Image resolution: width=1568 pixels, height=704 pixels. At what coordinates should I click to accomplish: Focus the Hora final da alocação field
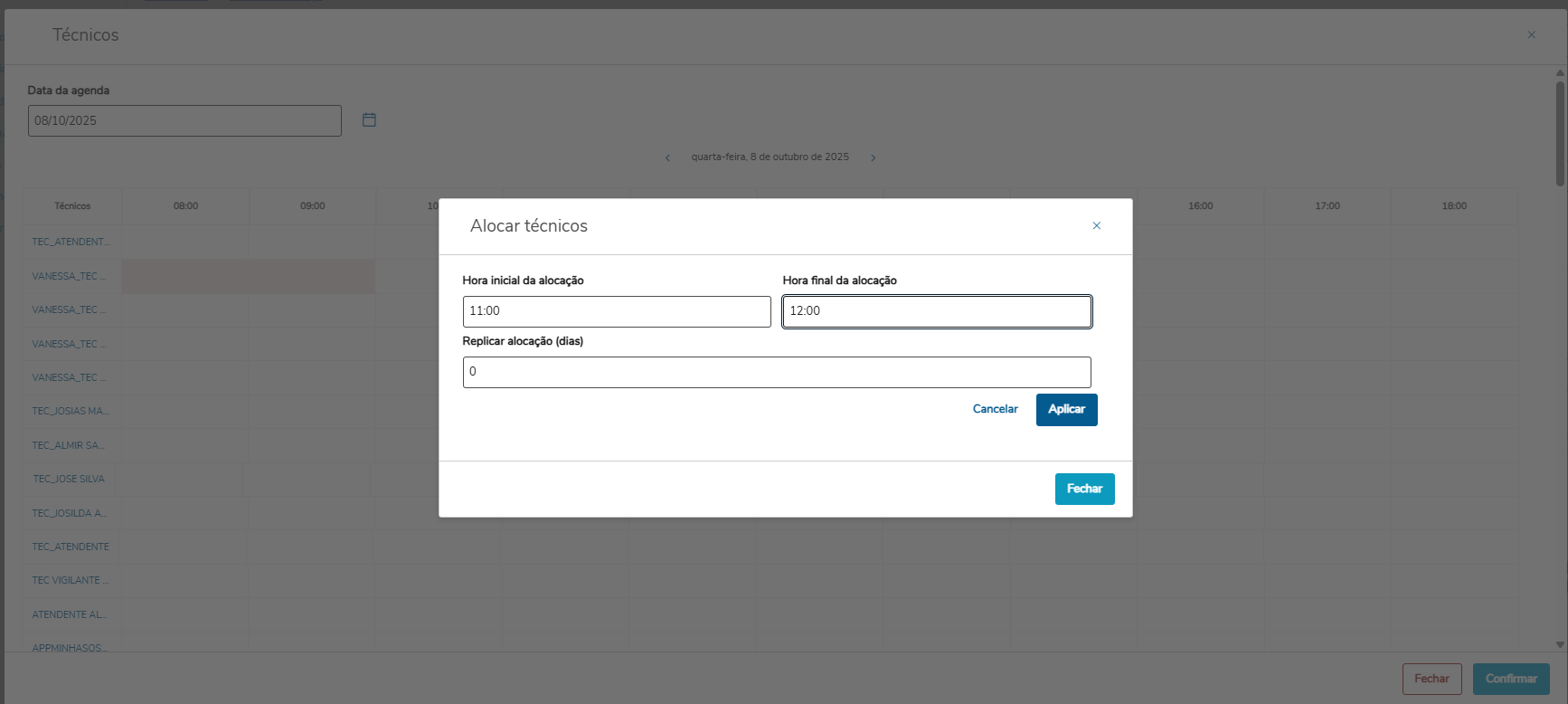click(x=936, y=311)
